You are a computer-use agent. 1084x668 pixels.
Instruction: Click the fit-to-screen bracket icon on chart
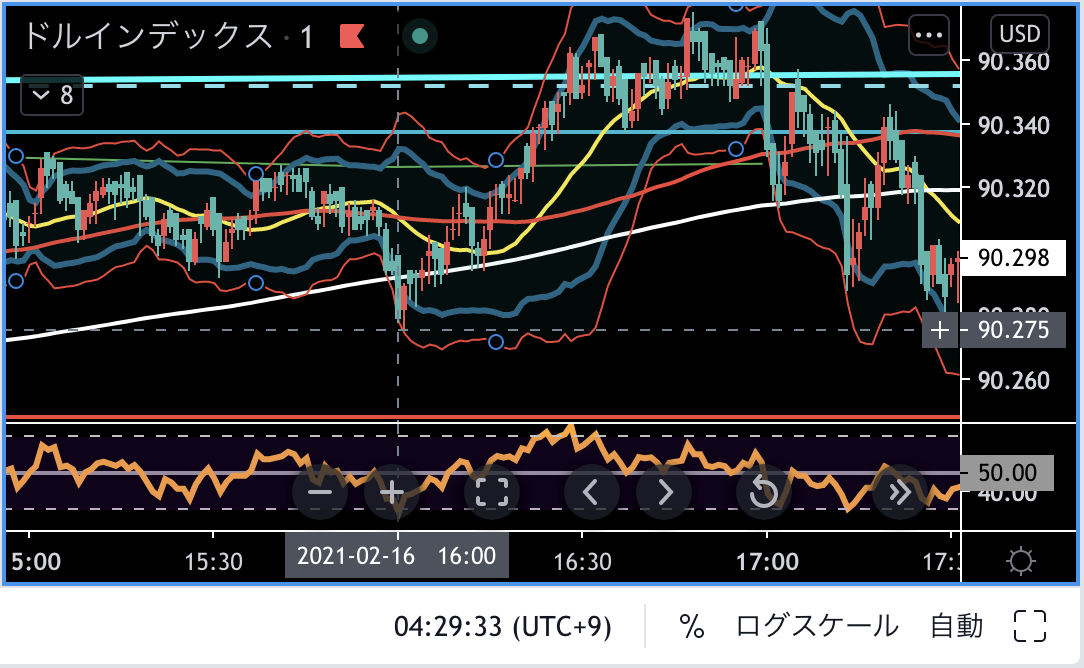(492, 492)
